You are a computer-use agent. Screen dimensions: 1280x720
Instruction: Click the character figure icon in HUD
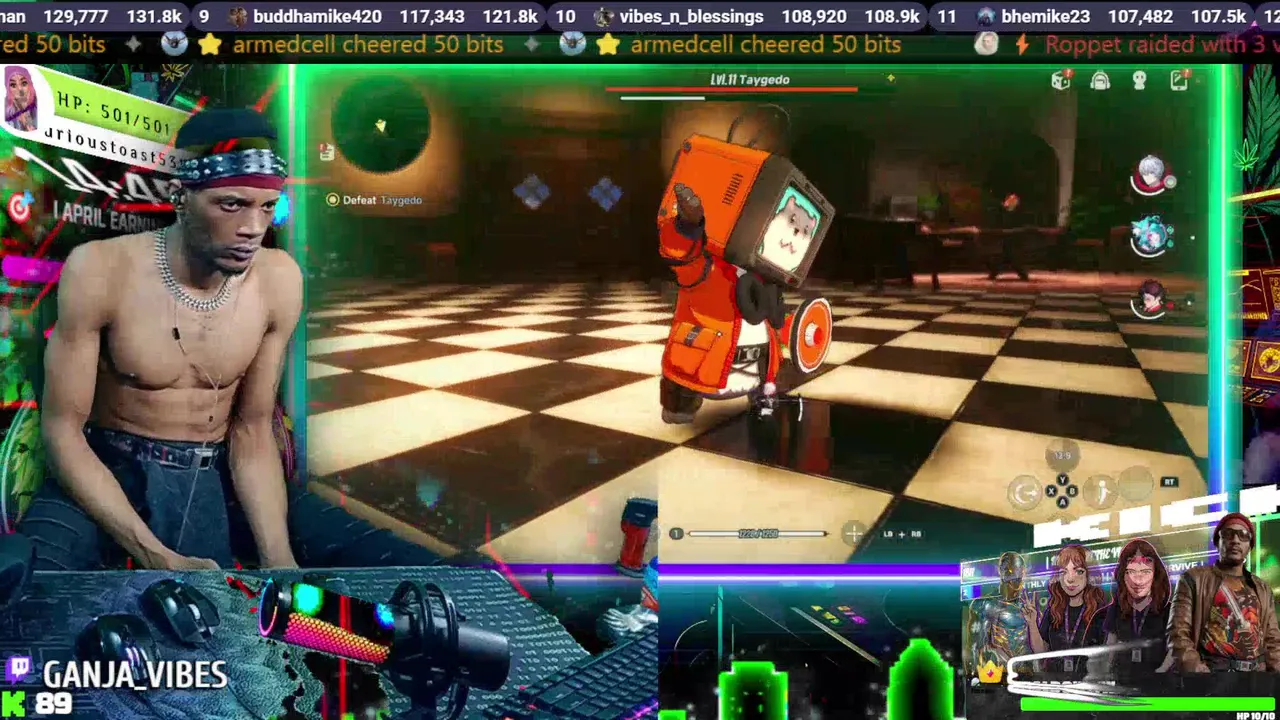tap(1140, 81)
